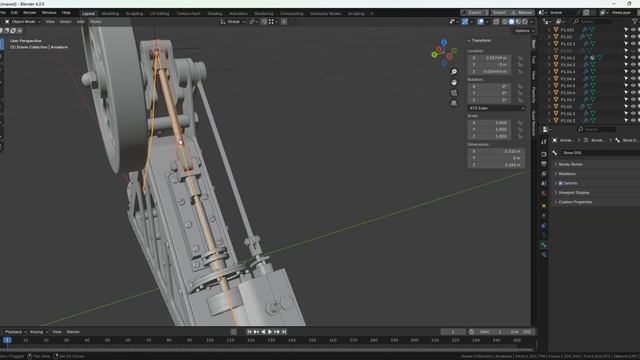Open the Bone Constraints properties tab icon
Screen dimensions: 640x360
tap(544, 255)
